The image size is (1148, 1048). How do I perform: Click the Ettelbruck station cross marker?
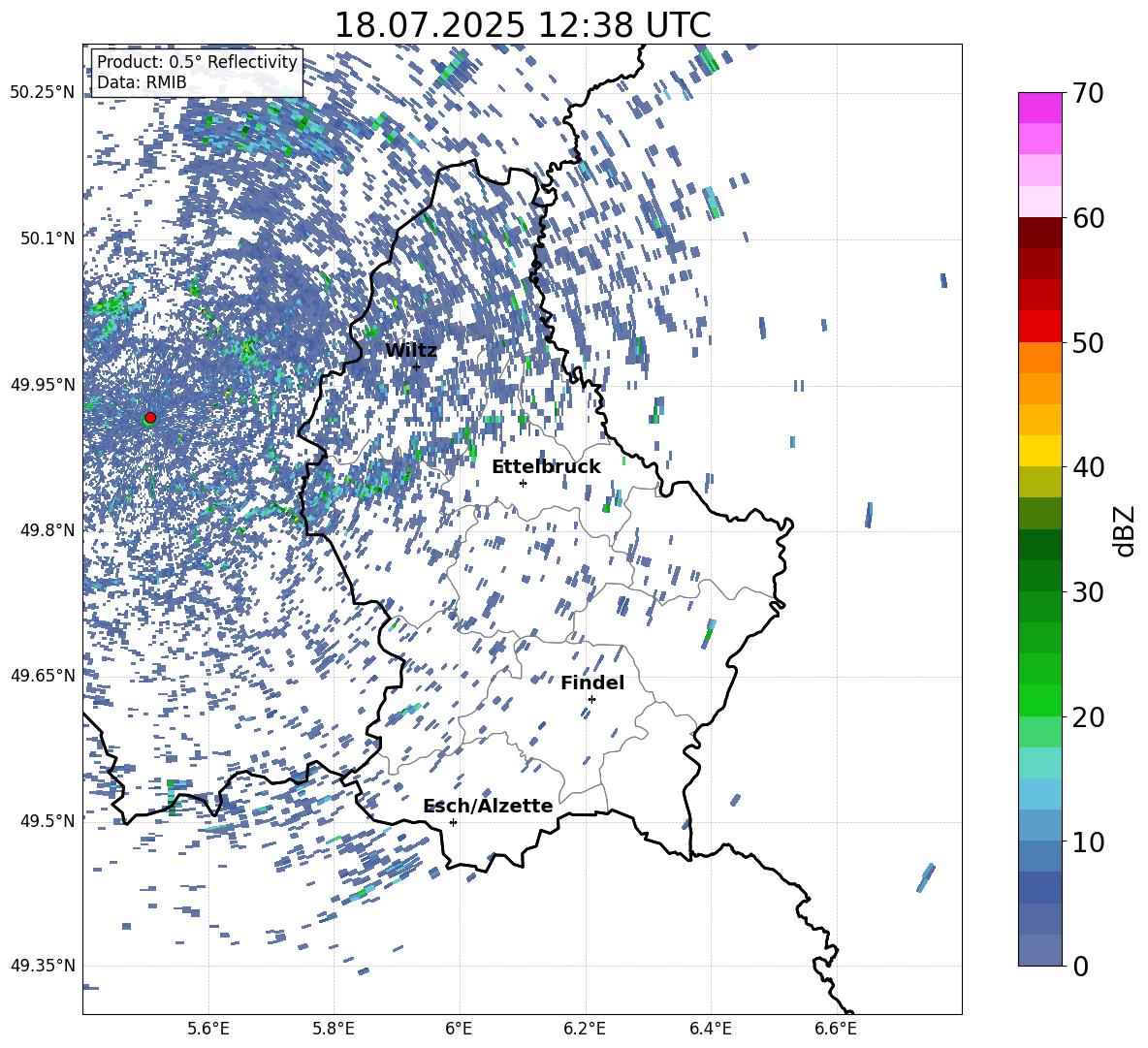[x=523, y=483]
